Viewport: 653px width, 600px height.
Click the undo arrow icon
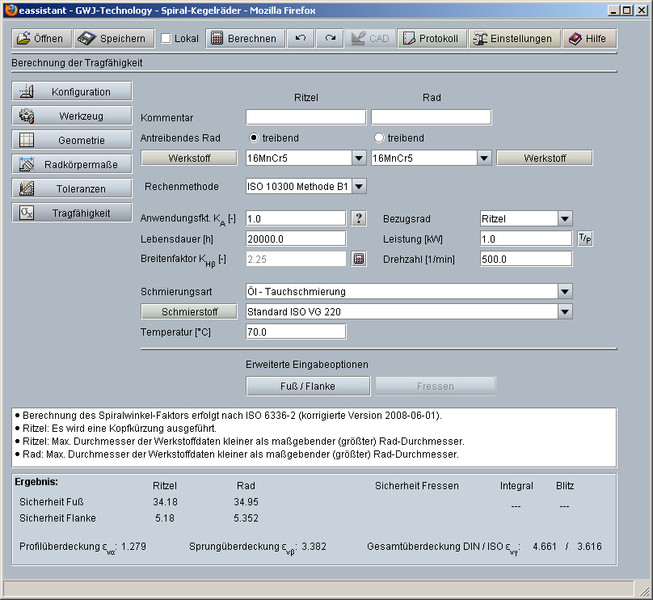tap(300, 39)
